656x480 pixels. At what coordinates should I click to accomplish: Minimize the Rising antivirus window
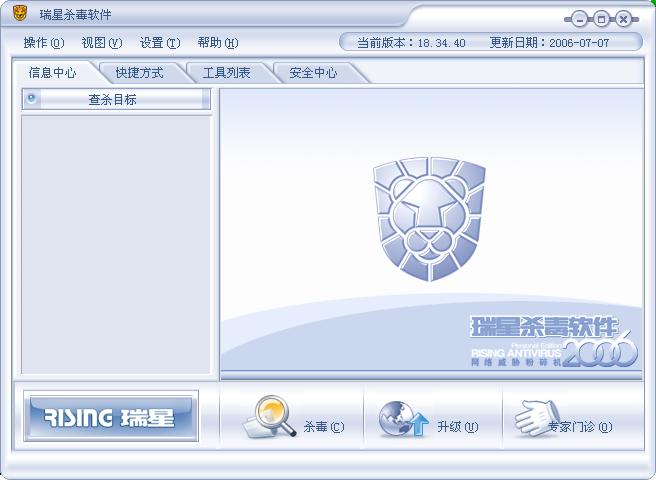pos(579,19)
